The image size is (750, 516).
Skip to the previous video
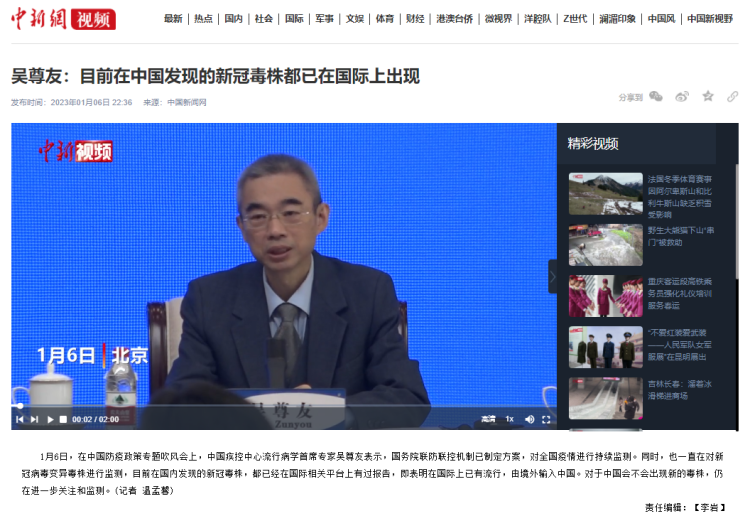coord(20,419)
